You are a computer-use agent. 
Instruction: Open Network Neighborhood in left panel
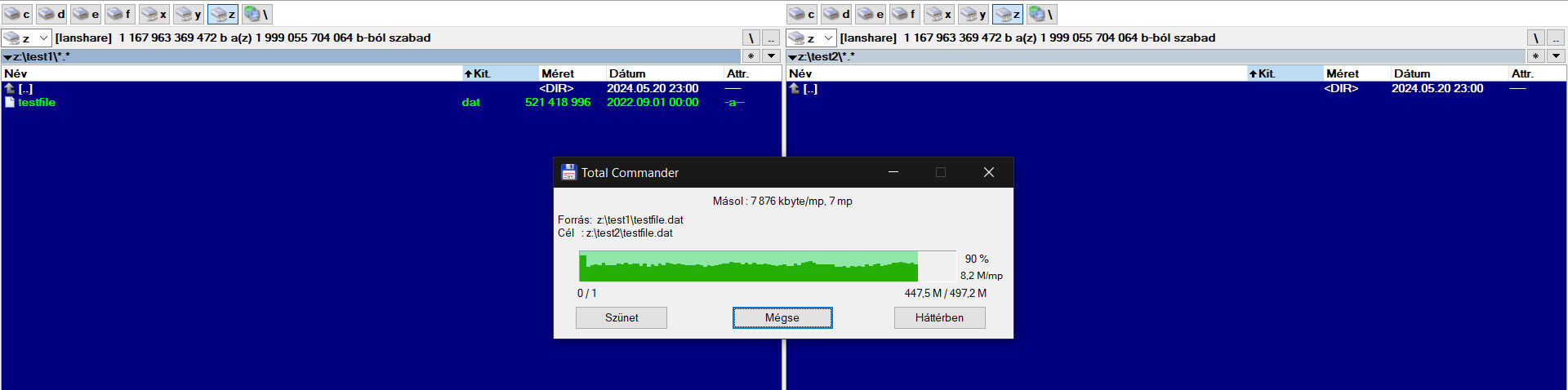click(x=257, y=14)
